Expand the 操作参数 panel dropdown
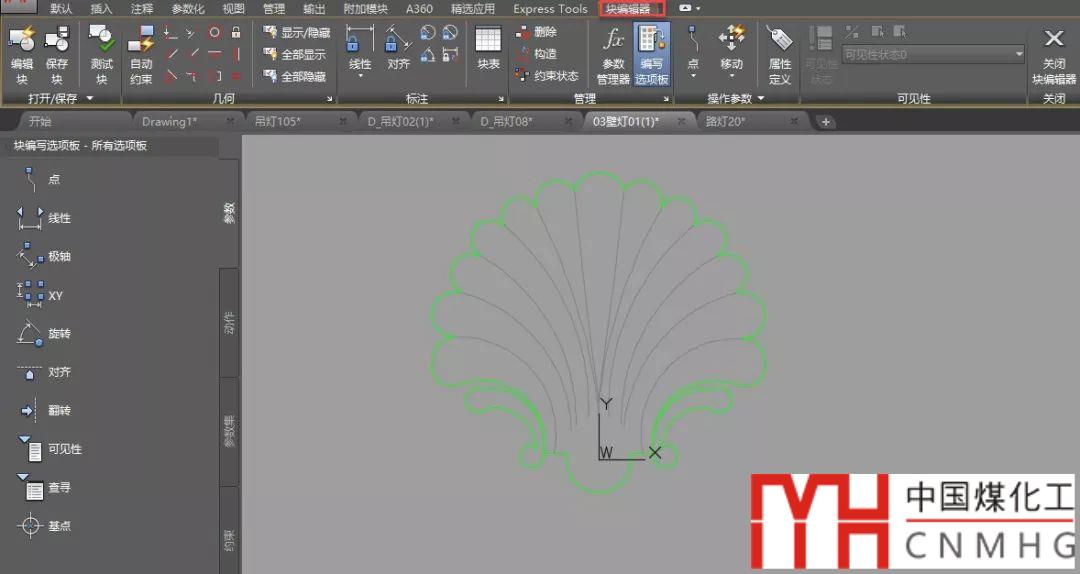1080x574 pixels. click(760, 99)
